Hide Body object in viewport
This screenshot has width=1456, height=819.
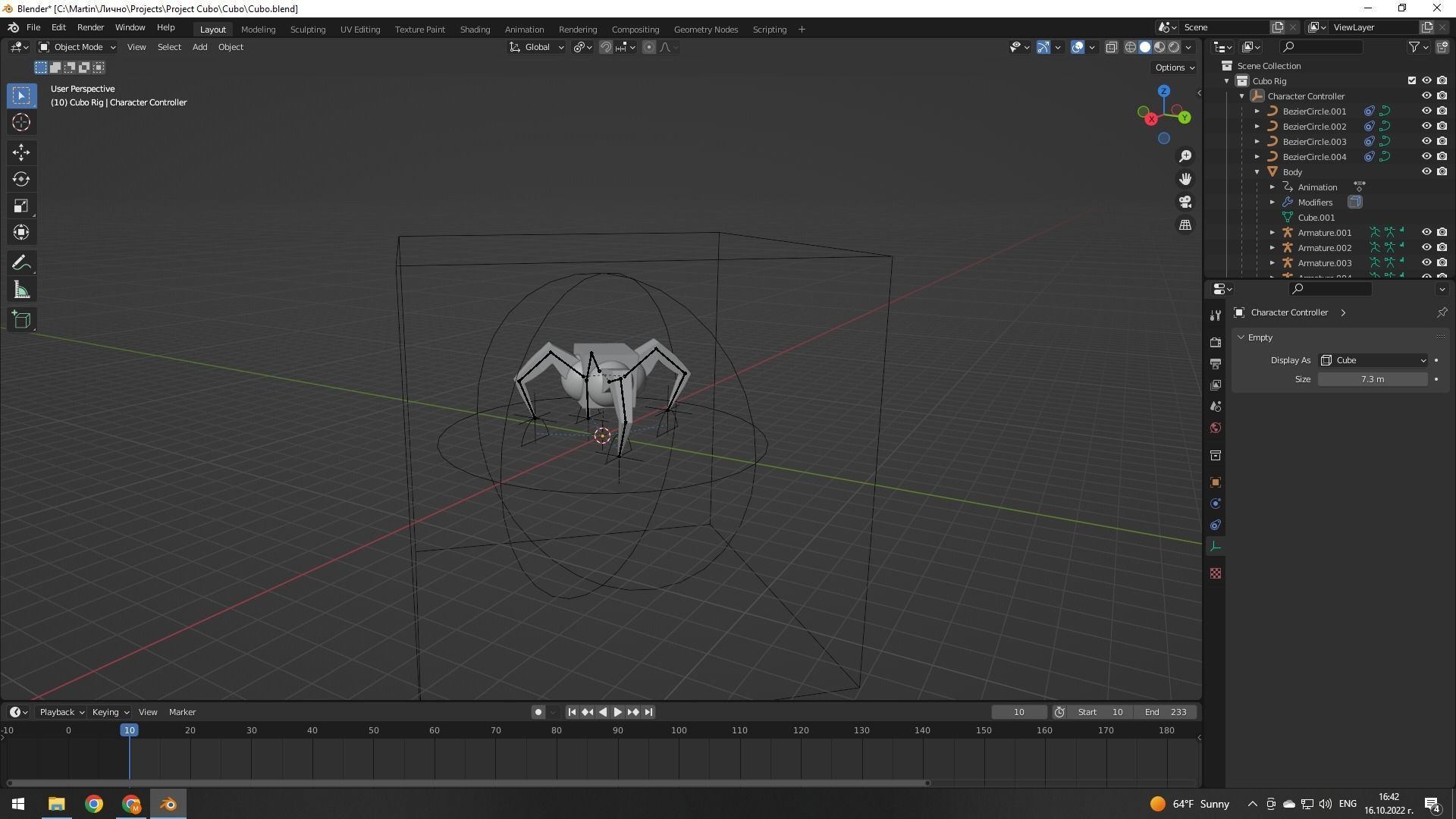tap(1426, 171)
